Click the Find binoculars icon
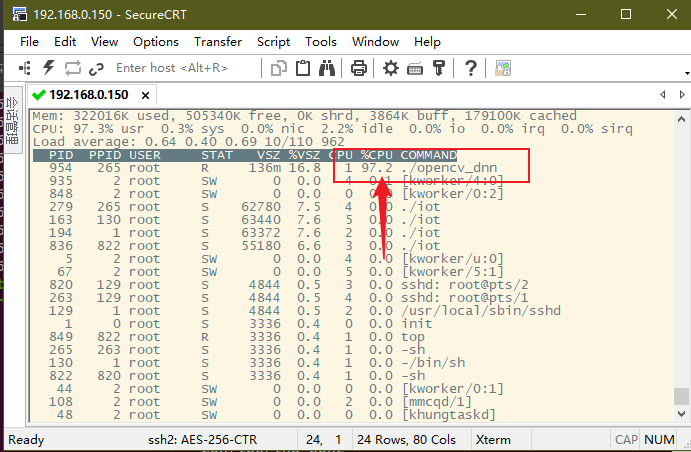This screenshot has width=691, height=452. [327, 68]
